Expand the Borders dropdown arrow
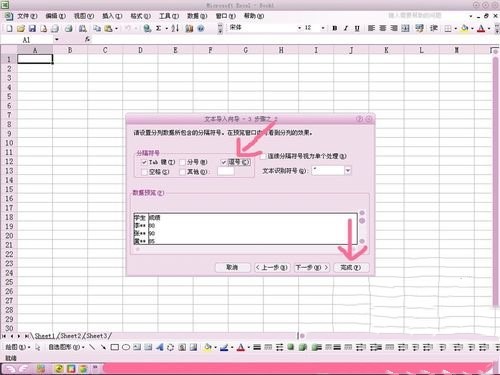 [455, 29]
